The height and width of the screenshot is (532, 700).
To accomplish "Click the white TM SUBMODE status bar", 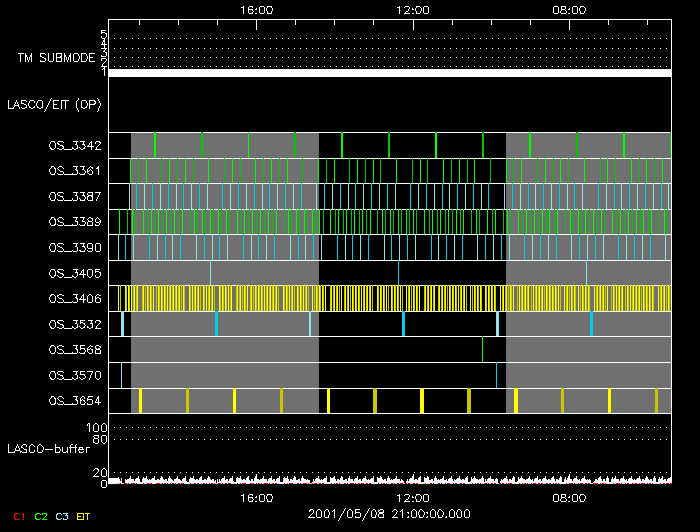I will point(389,73).
